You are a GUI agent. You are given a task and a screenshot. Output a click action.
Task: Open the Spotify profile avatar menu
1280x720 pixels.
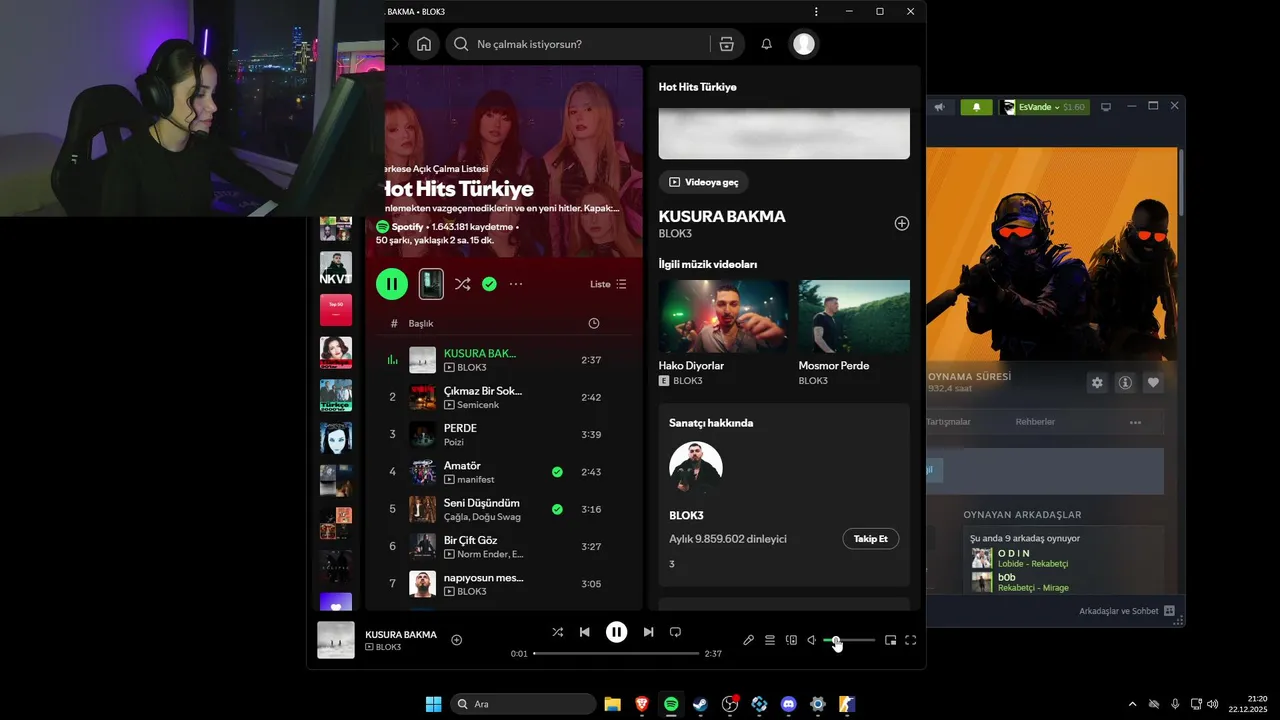click(x=804, y=44)
